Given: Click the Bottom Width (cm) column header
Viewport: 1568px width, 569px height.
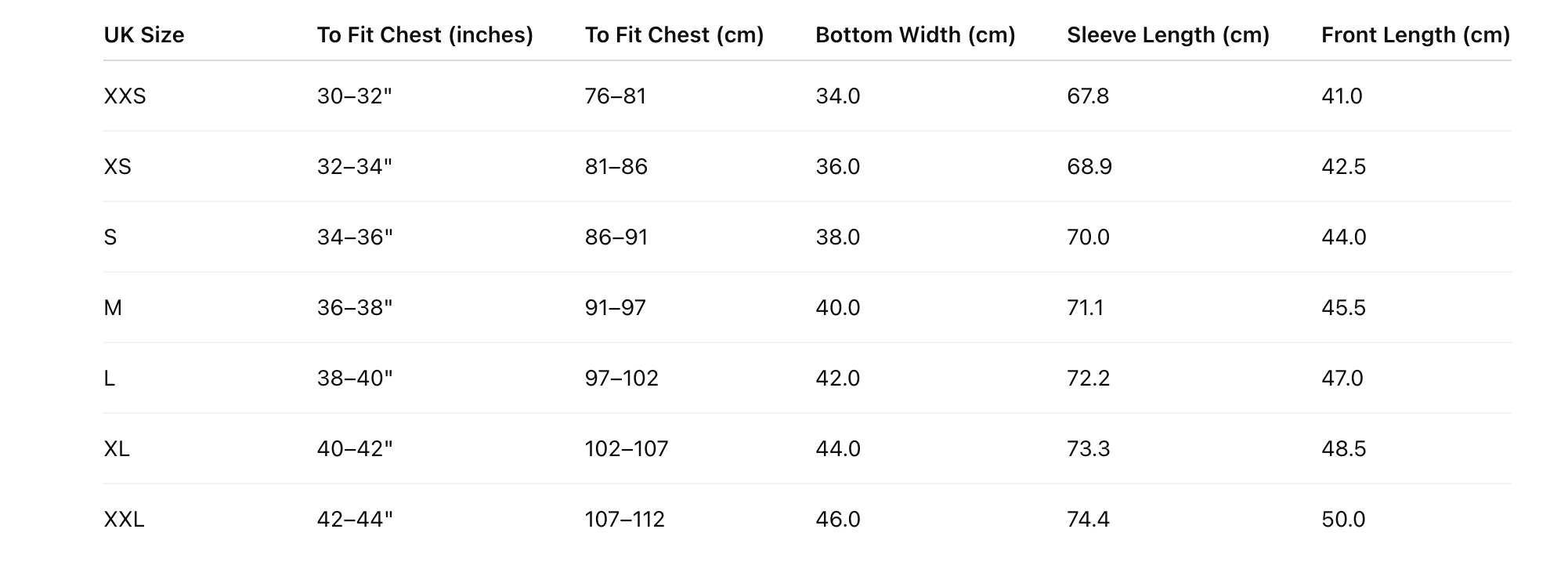Looking at the screenshot, I should 915,35.
